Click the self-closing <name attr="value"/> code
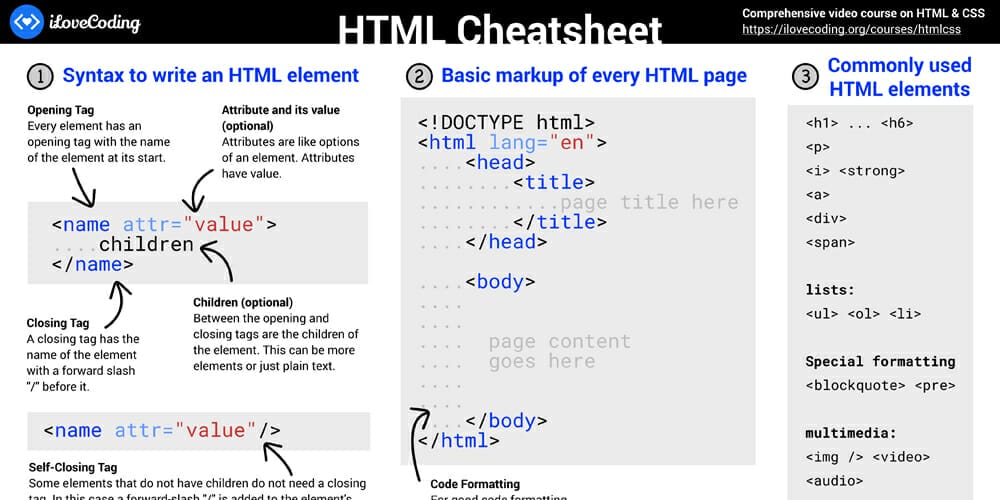The height and width of the screenshot is (500, 1000). (x=161, y=430)
